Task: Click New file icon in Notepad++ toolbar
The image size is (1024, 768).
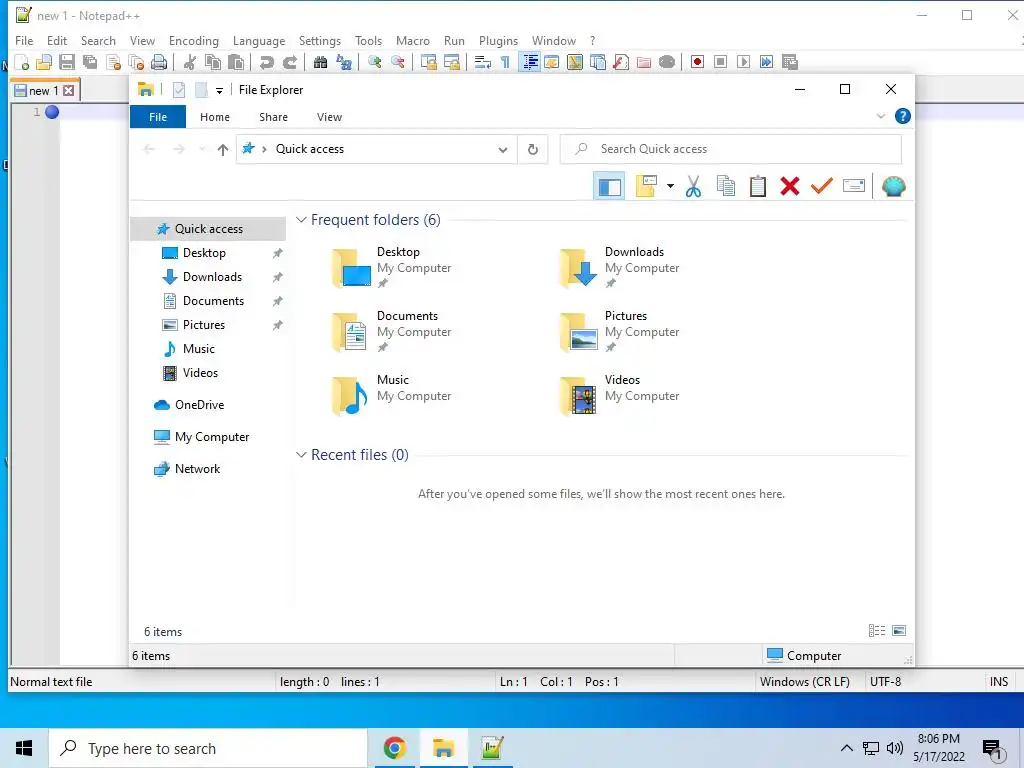Action: point(22,63)
